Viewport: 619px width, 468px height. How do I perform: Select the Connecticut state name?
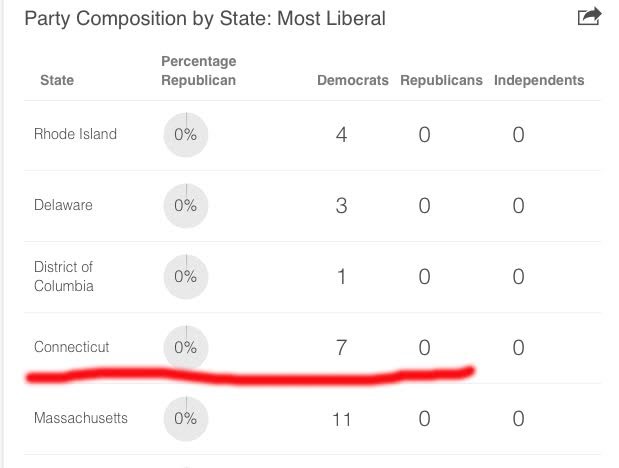click(72, 347)
